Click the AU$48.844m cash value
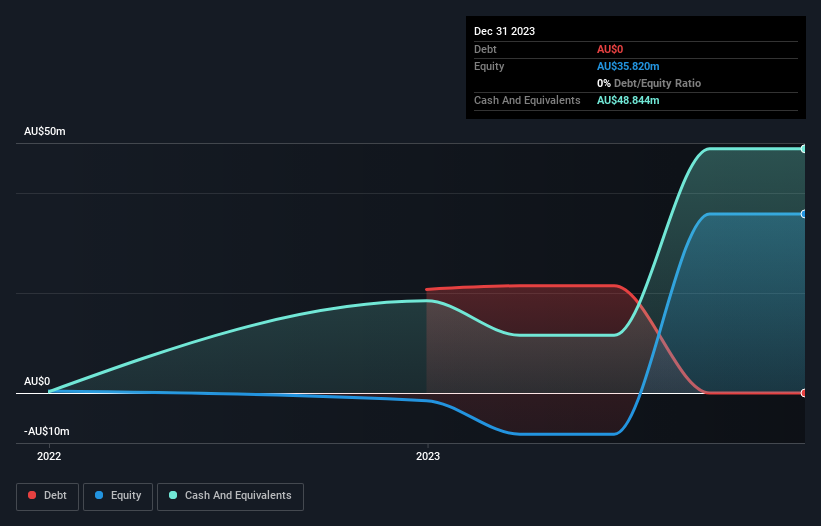Image resolution: width=821 pixels, height=526 pixels. [x=628, y=100]
